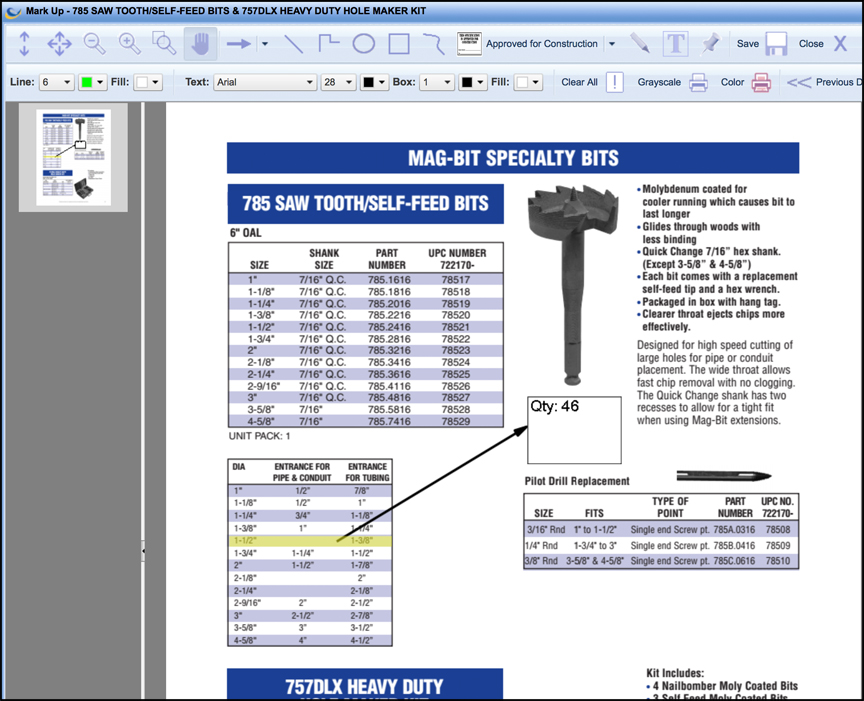The height and width of the screenshot is (701, 864).
Task: Select the arrow drawing tool
Action: click(x=239, y=44)
